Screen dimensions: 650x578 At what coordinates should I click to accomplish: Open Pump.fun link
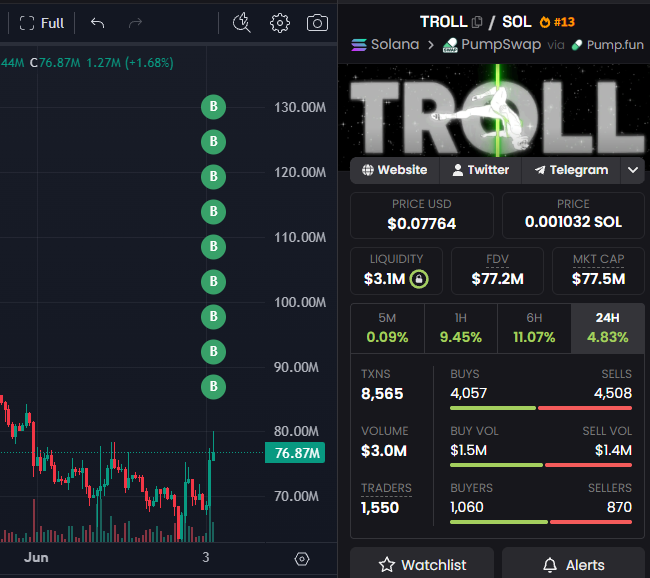pyautogui.click(x=607, y=45)
